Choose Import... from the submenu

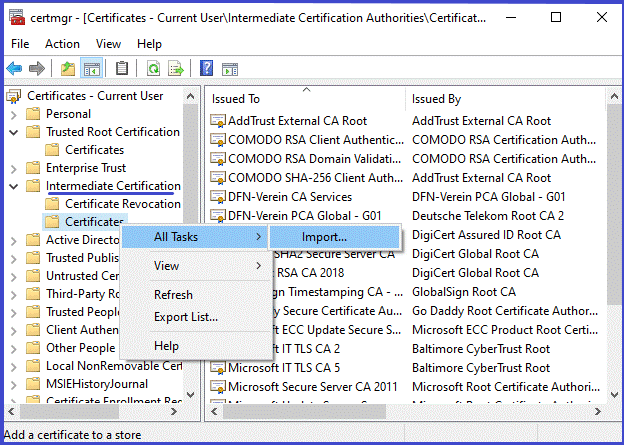(x=335, y=237)
